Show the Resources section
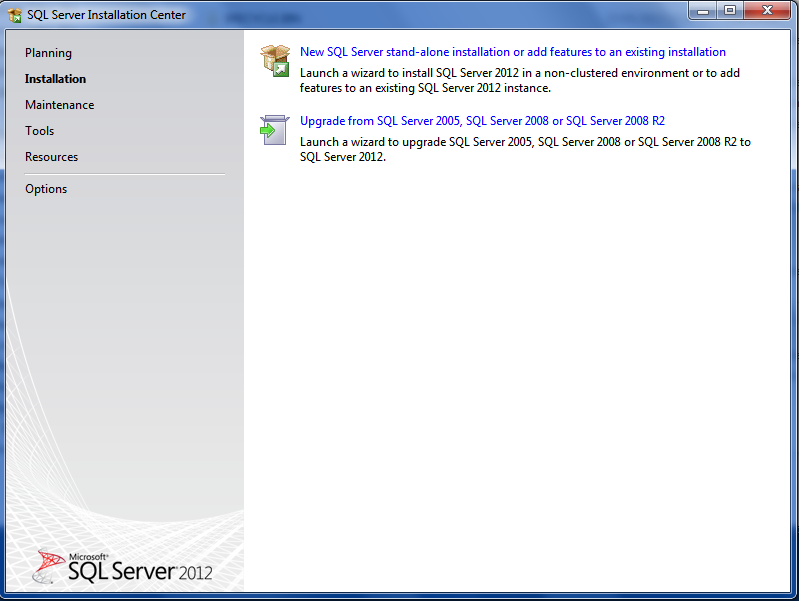The height and width of the screenshot is (601, 799). click(51, 157)
